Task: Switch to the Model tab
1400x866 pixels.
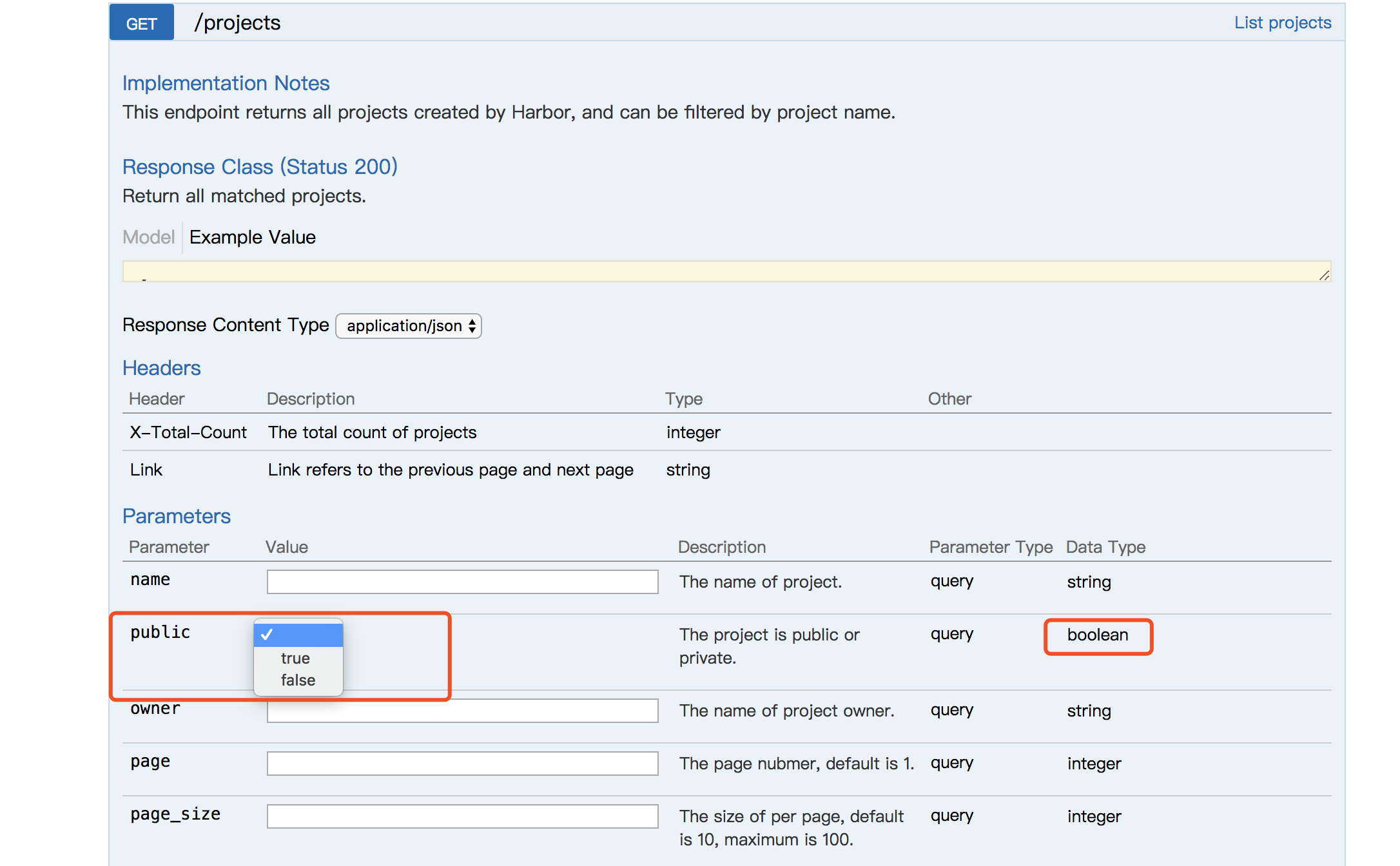Action: coord(148,237)
